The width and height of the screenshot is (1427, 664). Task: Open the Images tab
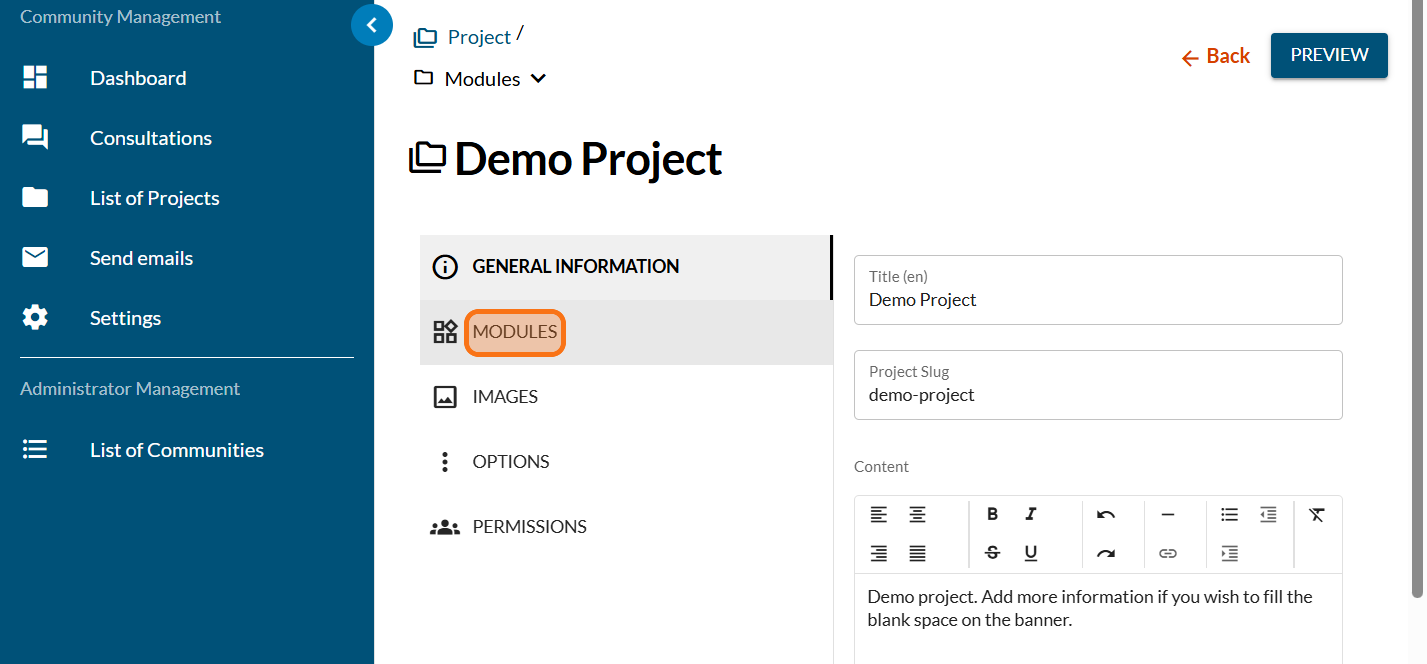pos(505,397)
